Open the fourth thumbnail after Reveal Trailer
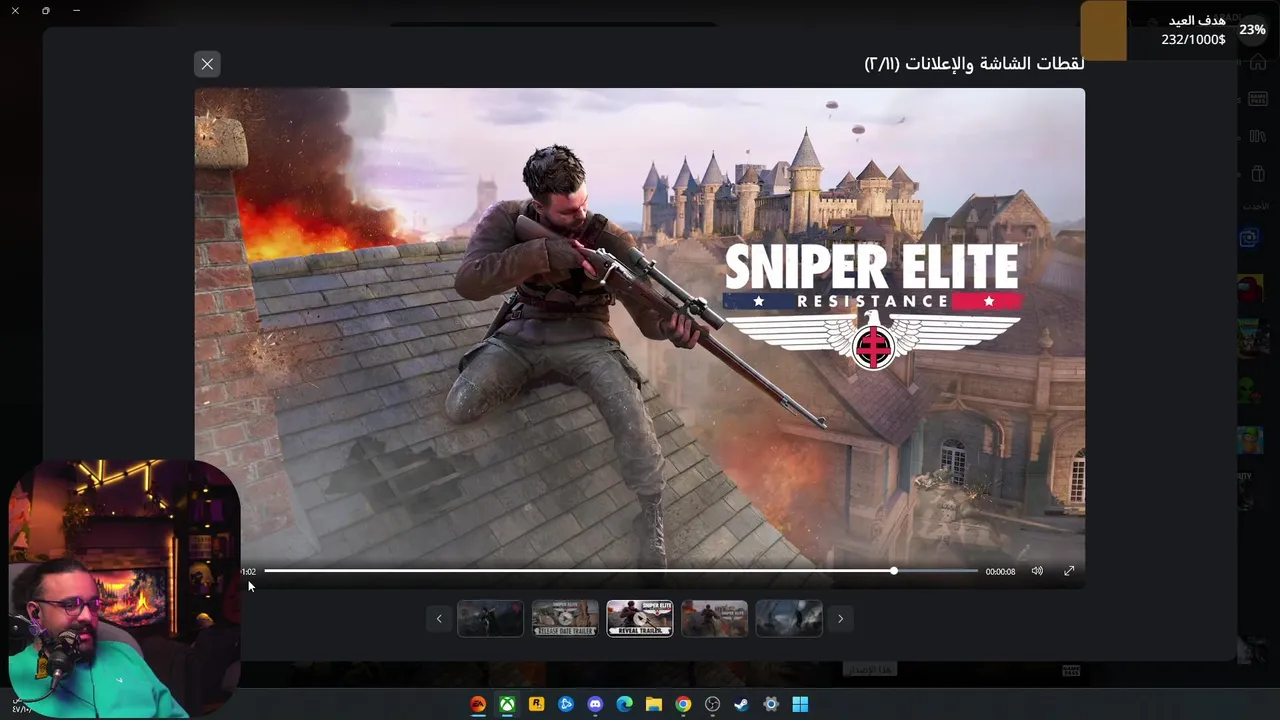 pyautogui.click(x=714, y=619)
